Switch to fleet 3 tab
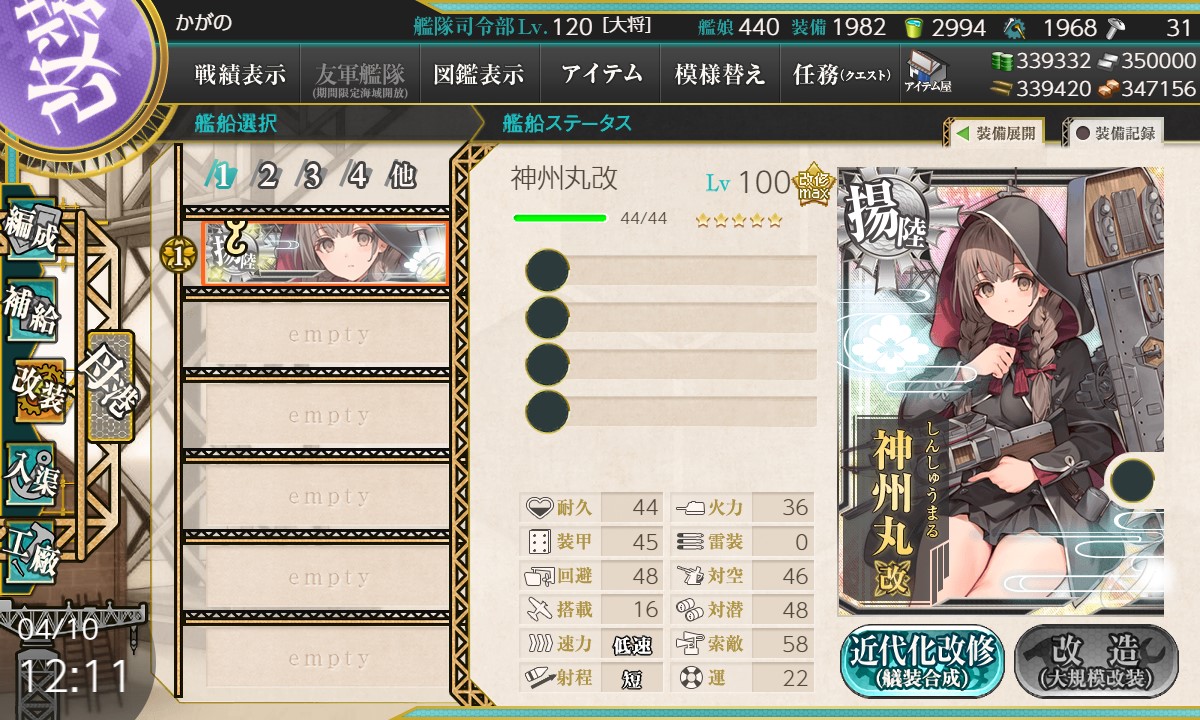This screenshot has width=1200, height=720. pyautogui.click(x=313, y=177)
